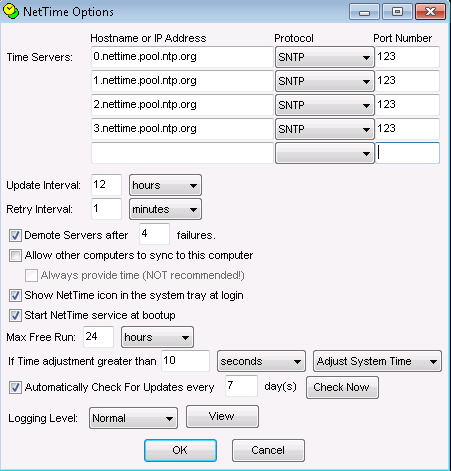Image resolution: width=451 pixels, height=471 pixels.
Task: Open Protocol dropdown for 2.nettime.pool.ntp.org
Action: [324, 105]
